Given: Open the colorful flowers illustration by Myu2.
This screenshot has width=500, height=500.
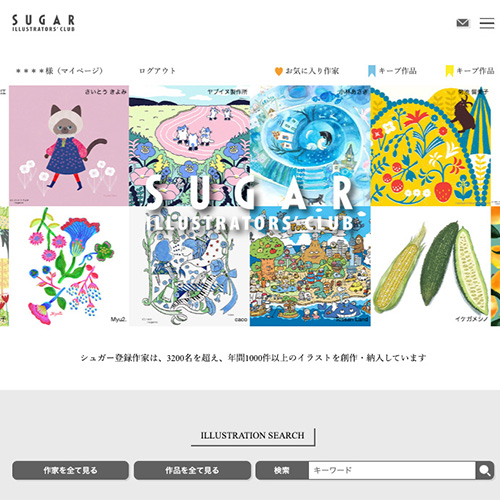Looking at the screenshot, I should (x=69, y=266).
